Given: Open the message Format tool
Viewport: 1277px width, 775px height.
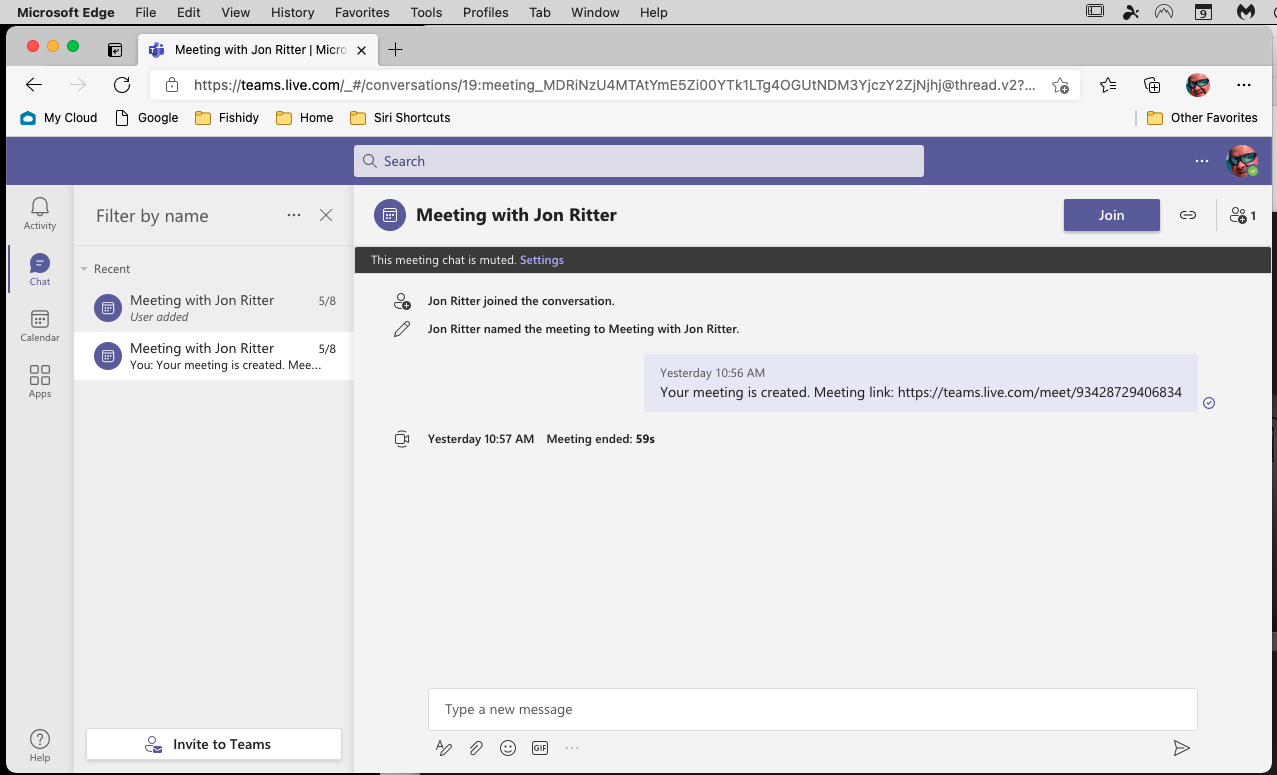Looking at the screenshot, I should click(x=444, y=748).
